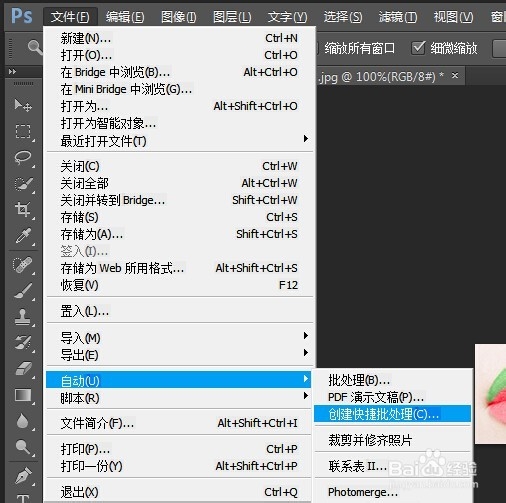
Task: Select PDF 演示文稿(P)...
Action: (393, 397)
